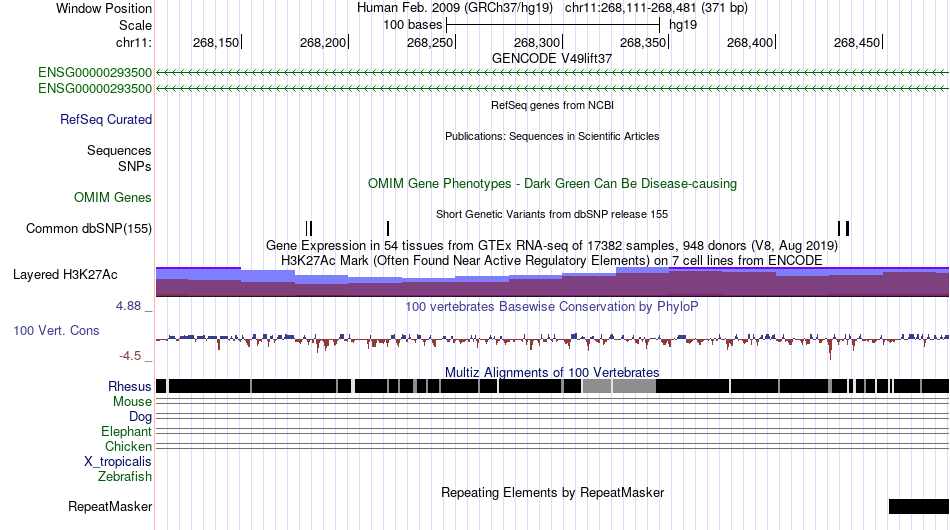The height and width of the screenshot is (530, 950).
Task: Open Short Genetic Variants from dbSNP title
Action: [x=552, y=214]
